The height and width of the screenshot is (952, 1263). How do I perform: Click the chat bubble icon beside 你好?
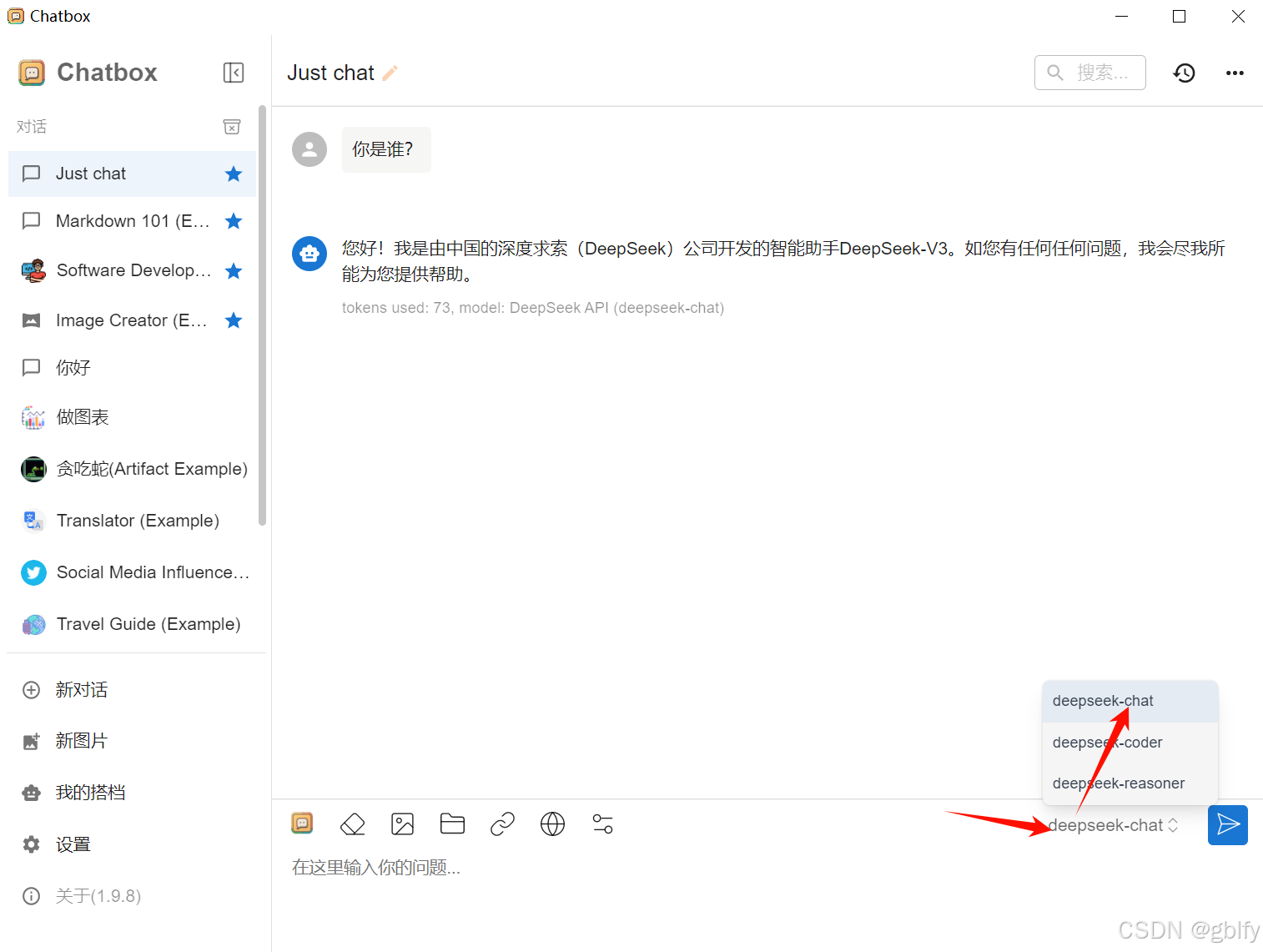[x=32, y=368]
